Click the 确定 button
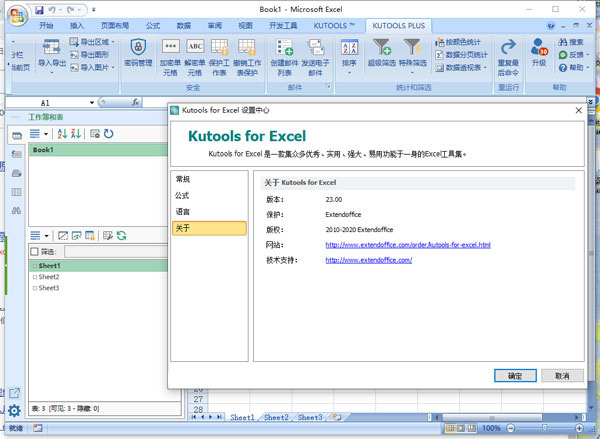 (515, 375)
